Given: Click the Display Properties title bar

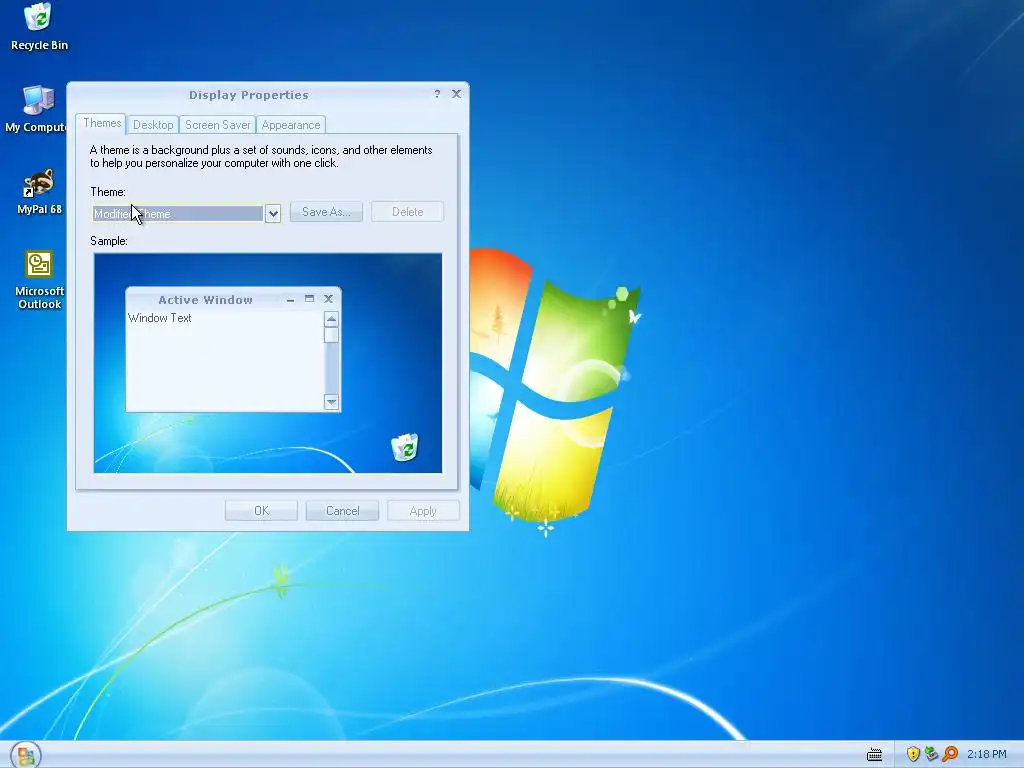Looking at the screenshot, I should tap(248, 95).
